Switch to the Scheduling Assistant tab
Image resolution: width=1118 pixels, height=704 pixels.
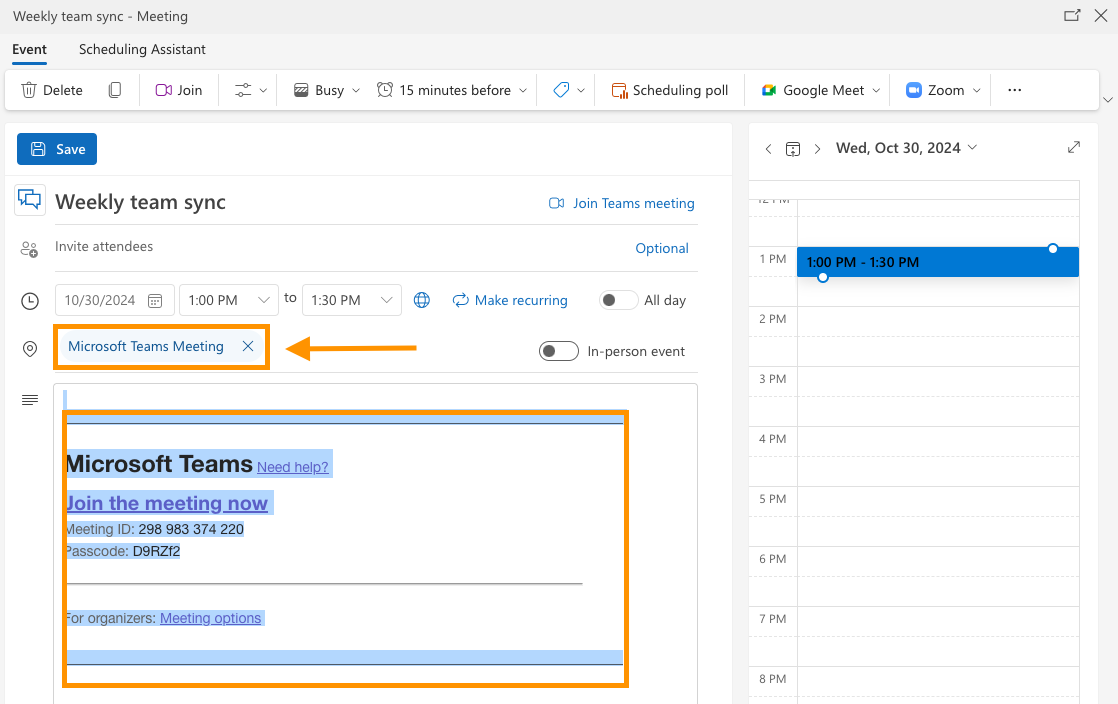(x=142, y=49)
